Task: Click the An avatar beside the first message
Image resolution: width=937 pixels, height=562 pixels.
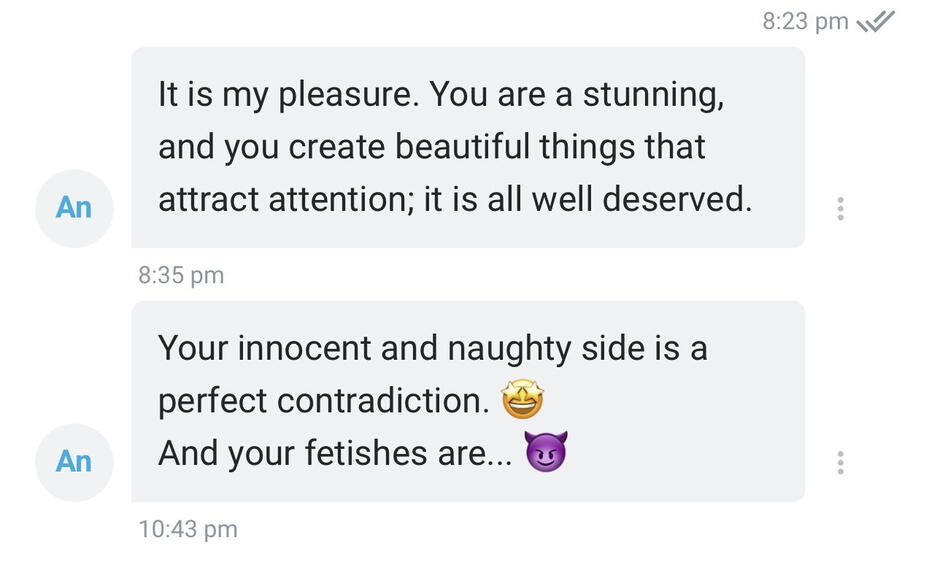Action: pos(74,208)
